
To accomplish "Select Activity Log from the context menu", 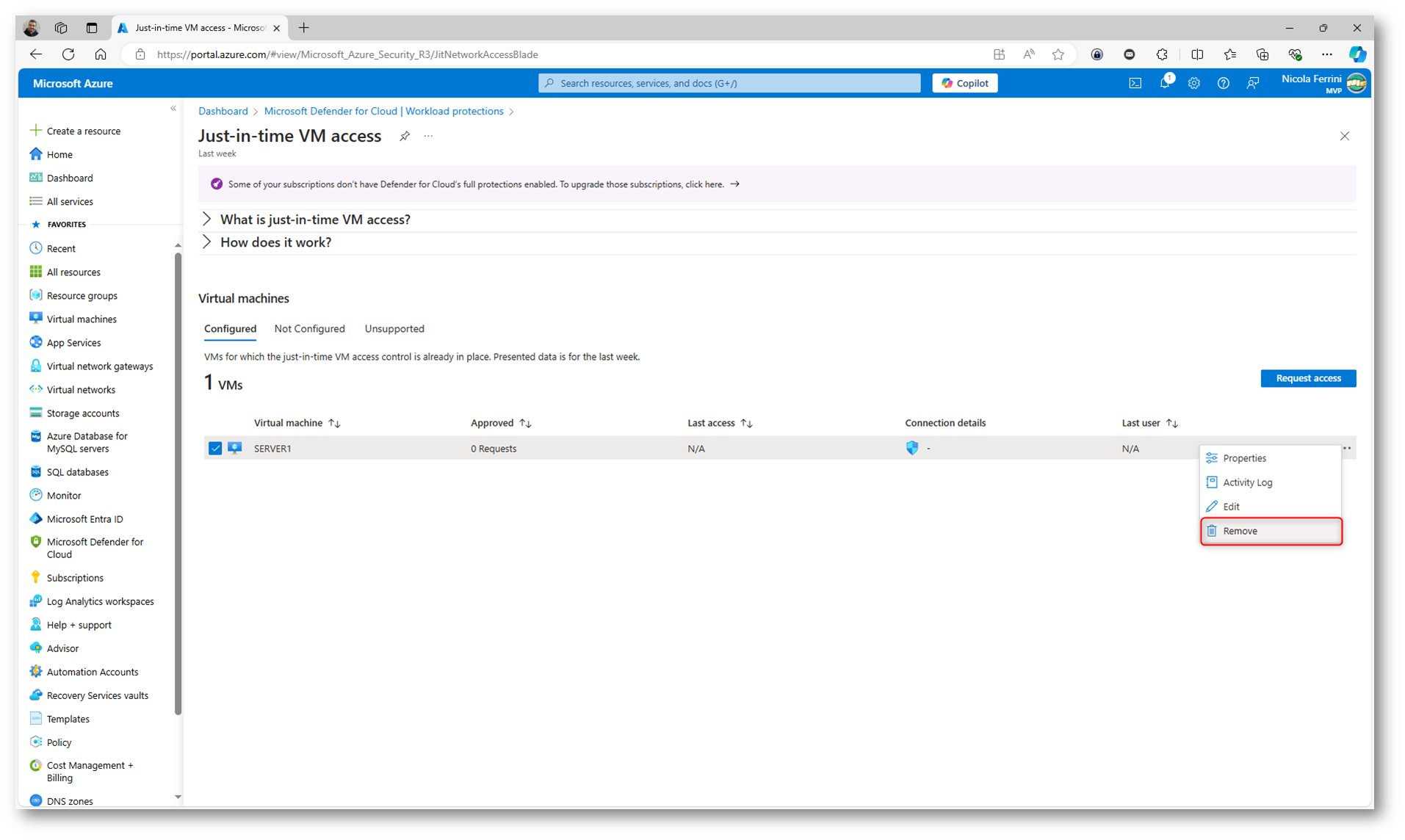I will pyautogui.click(x=1271, y=482).
